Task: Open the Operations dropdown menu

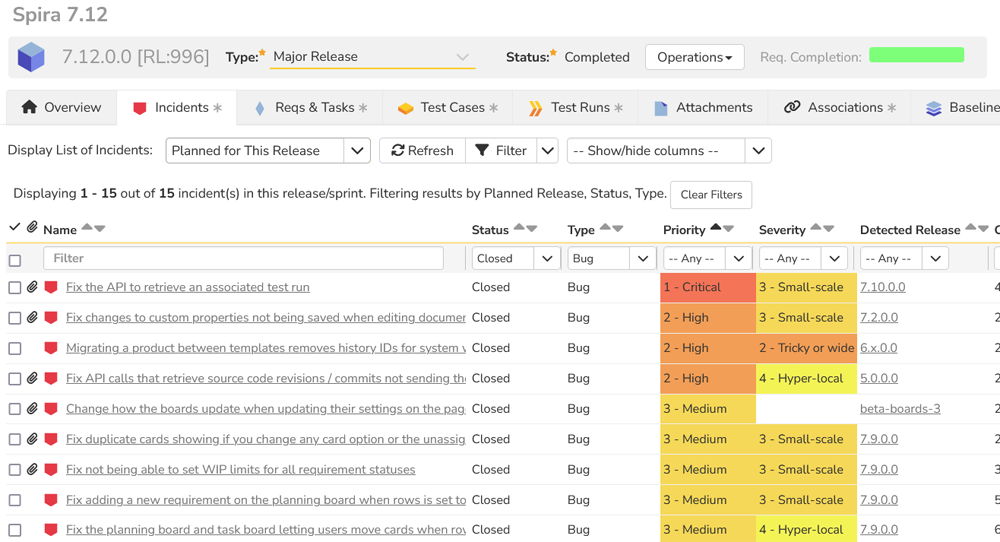Action: 695,57
